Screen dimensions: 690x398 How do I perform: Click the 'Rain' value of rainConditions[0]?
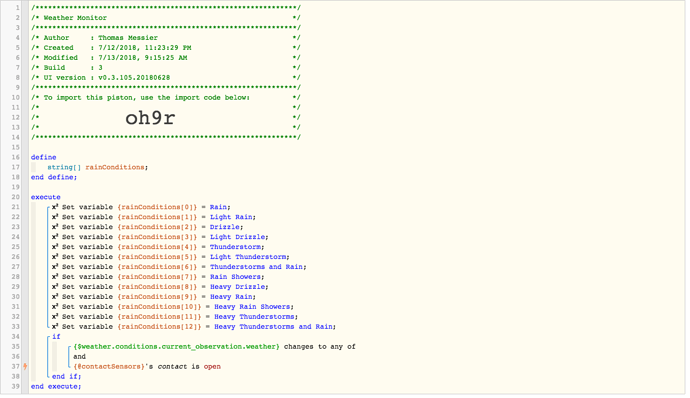[218, 207]
